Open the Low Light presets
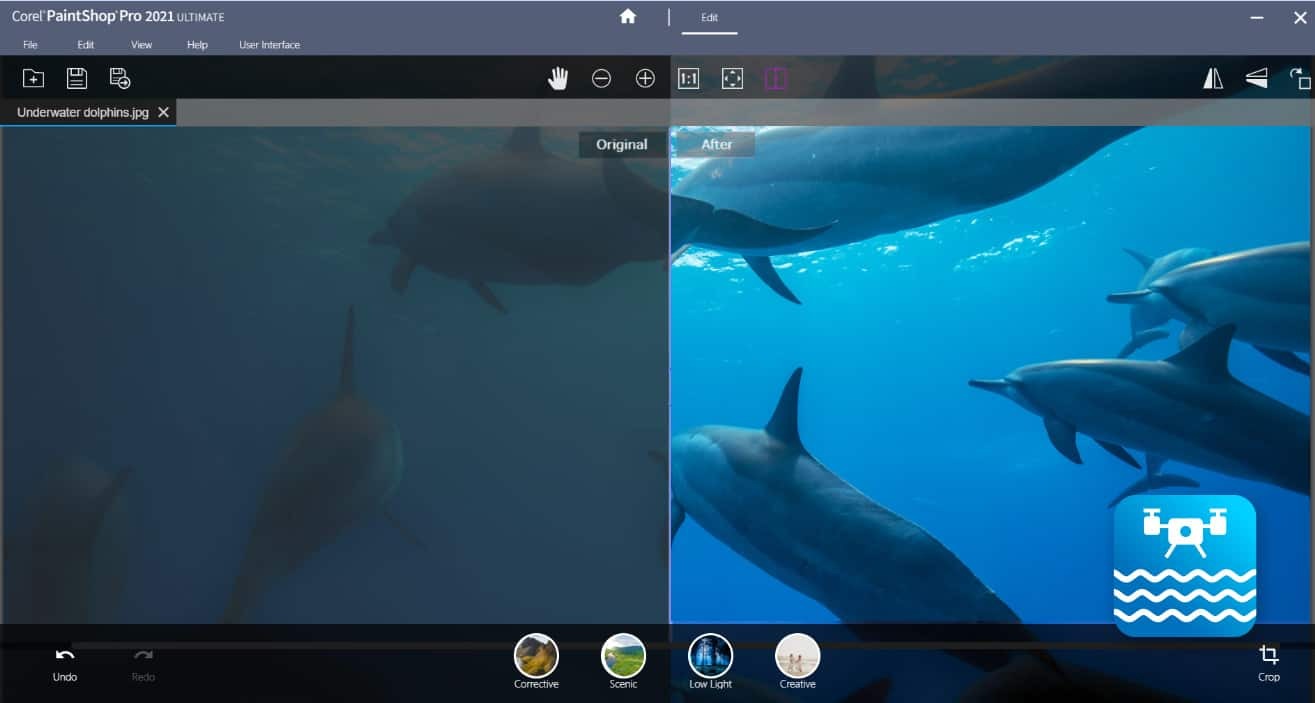The image size is (1315, 703). coord(710,656)
